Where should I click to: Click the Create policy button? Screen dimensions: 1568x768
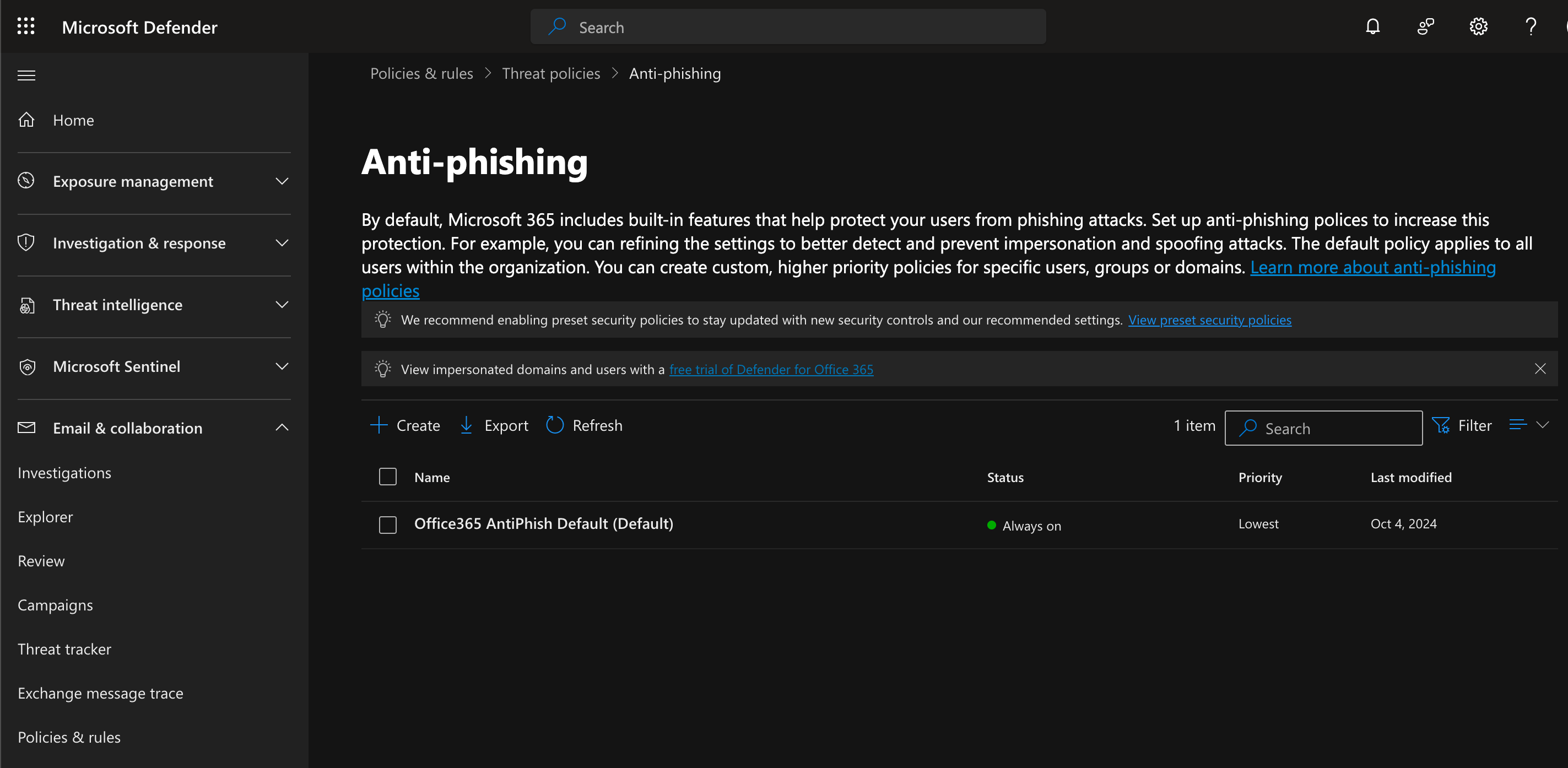(405, 425)
